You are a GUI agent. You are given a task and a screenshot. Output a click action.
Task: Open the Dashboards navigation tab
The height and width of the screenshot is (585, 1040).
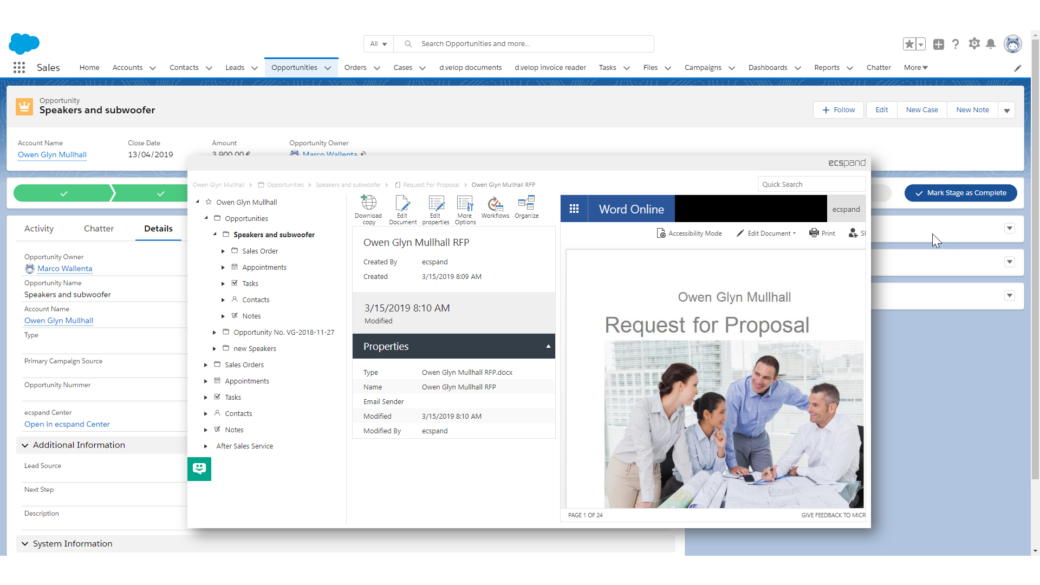(767, 68)
